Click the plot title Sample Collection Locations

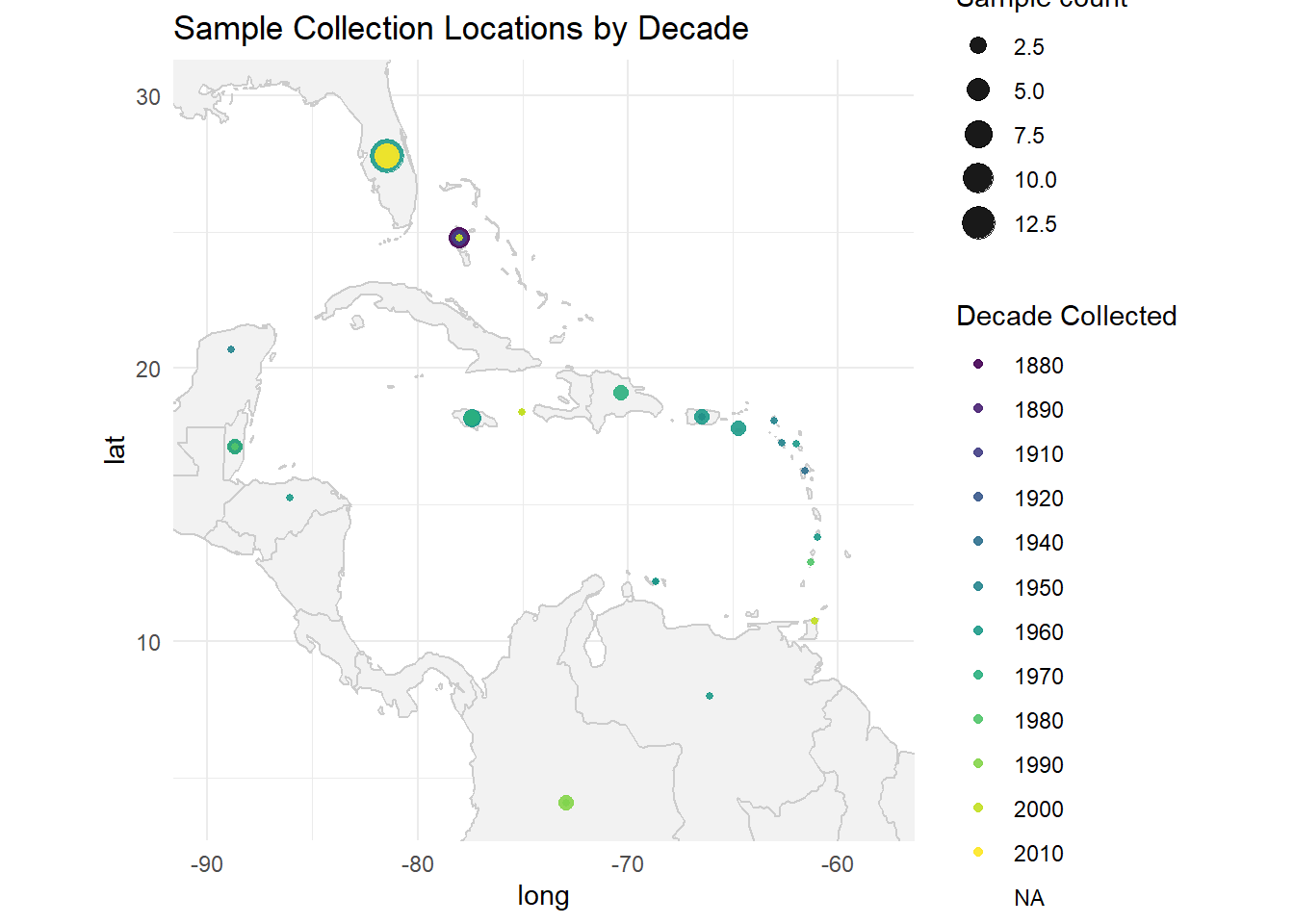point(461,29)
